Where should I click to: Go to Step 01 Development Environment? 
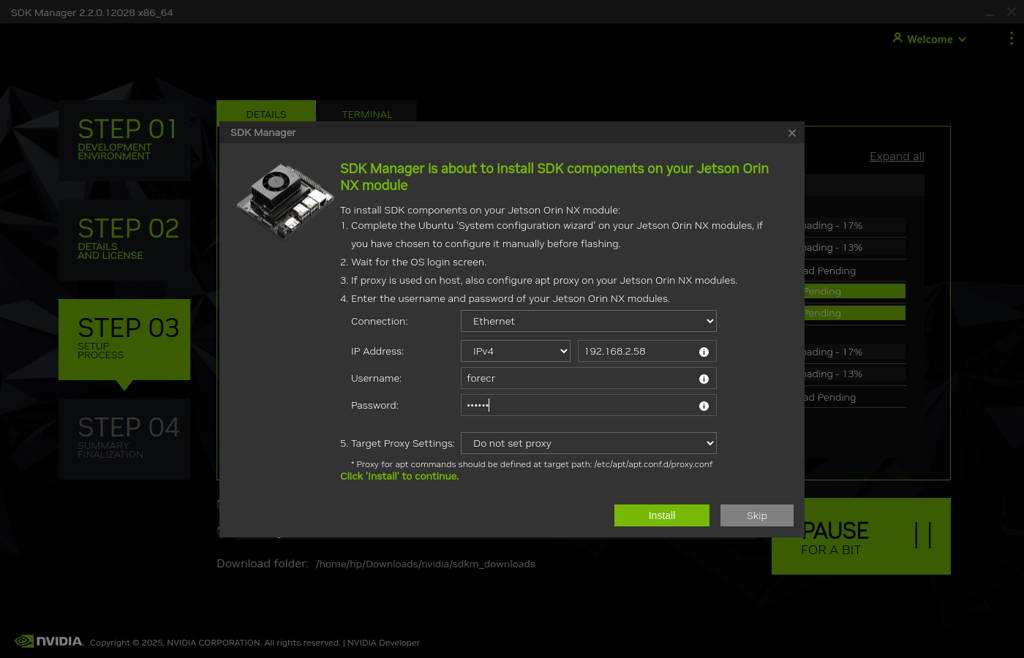pyautogui.click(x=124, y=140)
